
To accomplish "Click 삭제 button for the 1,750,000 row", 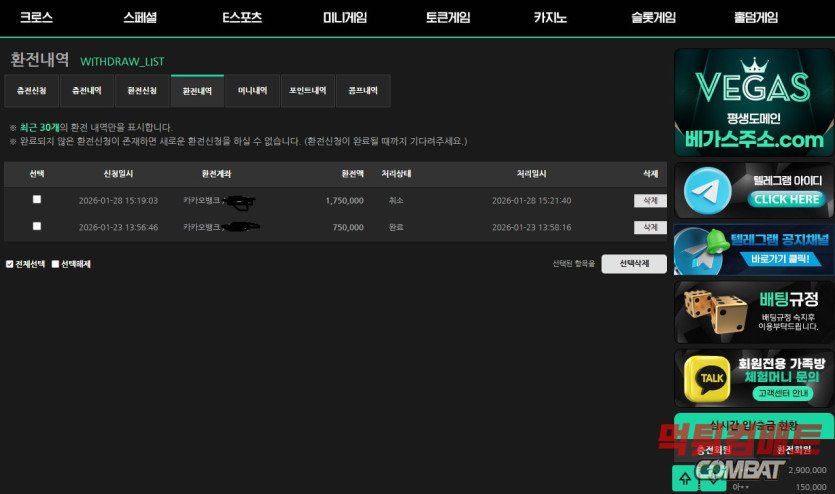I will (650, 201).
